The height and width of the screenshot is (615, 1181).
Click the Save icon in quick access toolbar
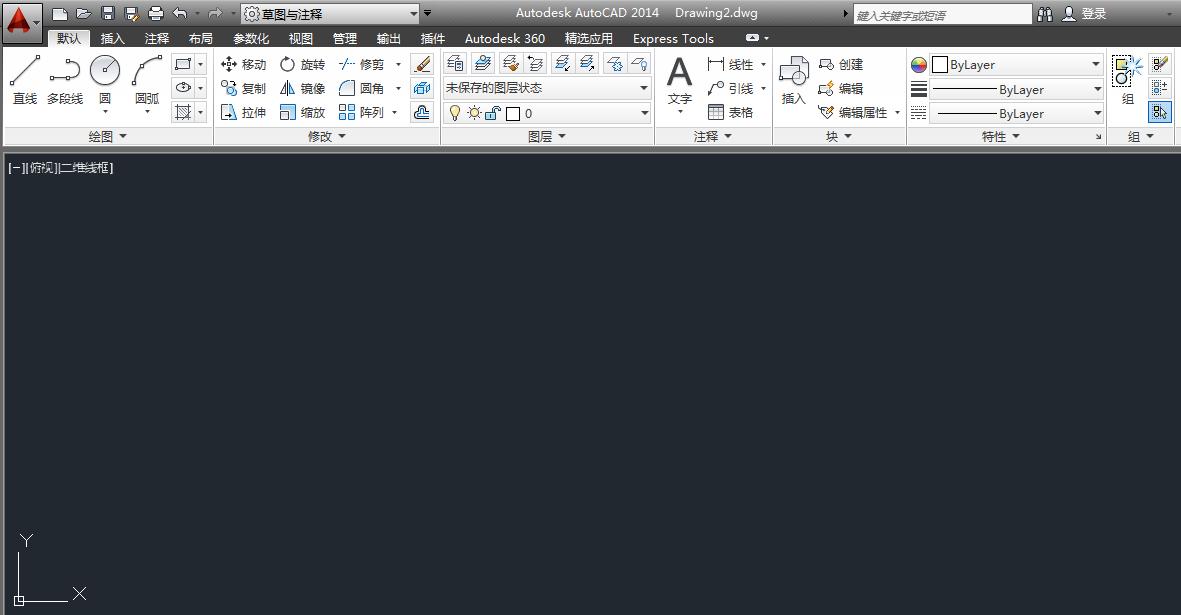coord(108,14)
